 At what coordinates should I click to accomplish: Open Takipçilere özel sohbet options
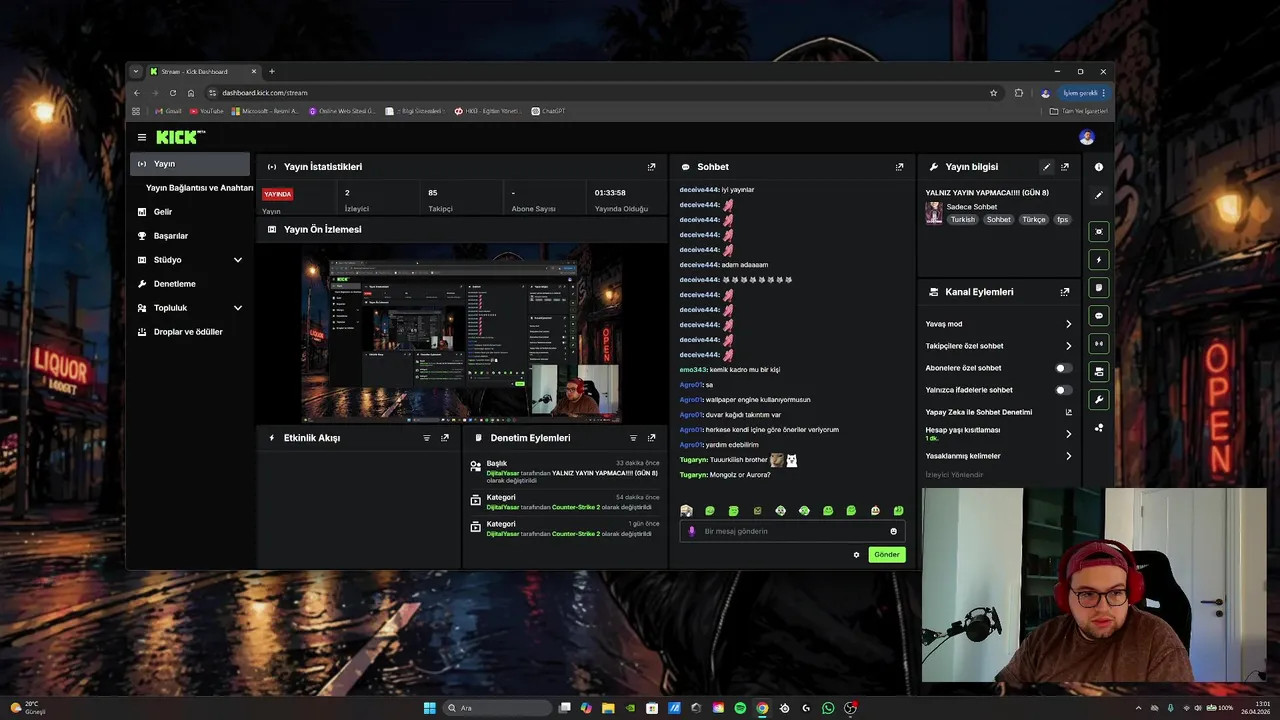[x=998, y=346]
